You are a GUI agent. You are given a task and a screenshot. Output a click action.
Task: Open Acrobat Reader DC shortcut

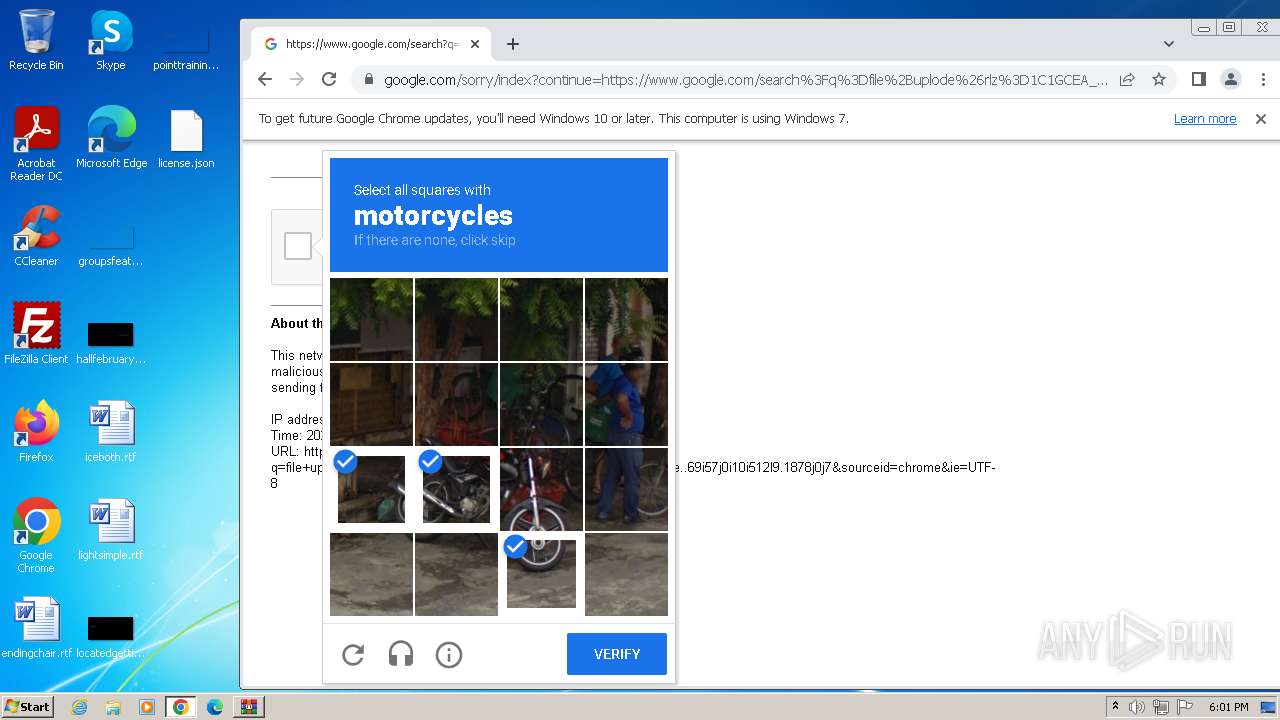pos(36,144)
